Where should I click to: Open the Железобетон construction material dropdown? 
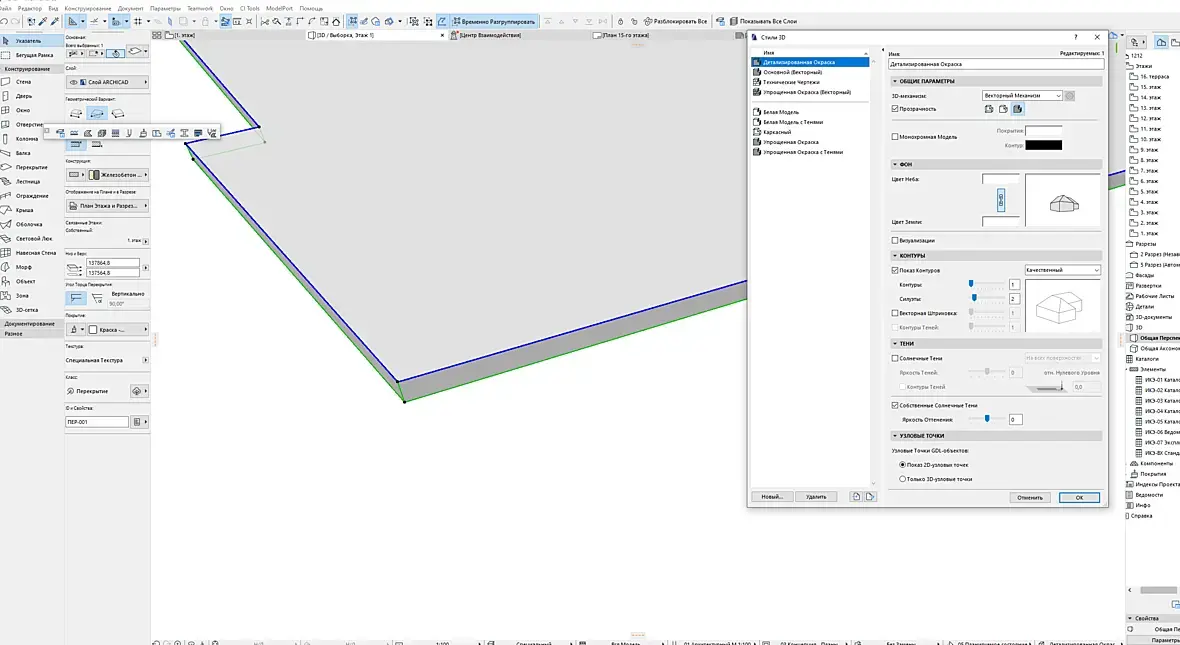118,175
